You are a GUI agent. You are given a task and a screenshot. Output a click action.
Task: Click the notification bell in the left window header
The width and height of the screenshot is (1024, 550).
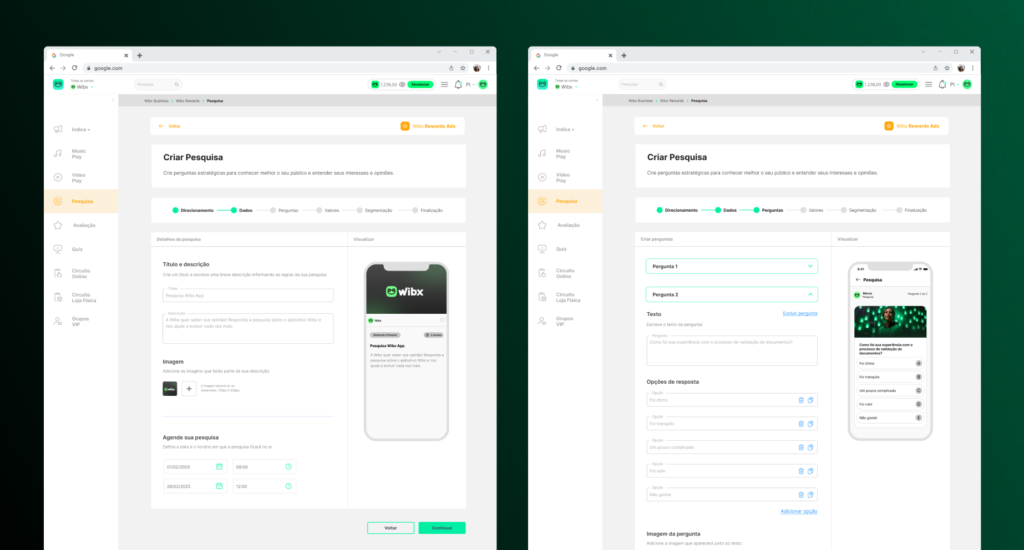459,85
